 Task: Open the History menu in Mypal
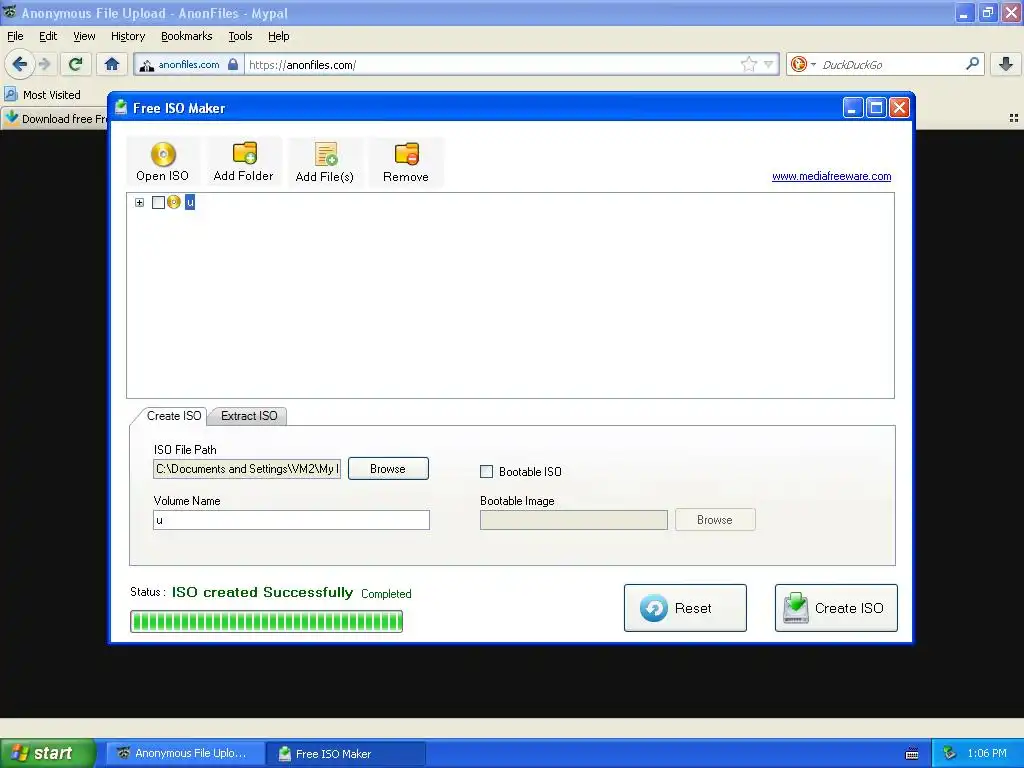tap(127, 36)
